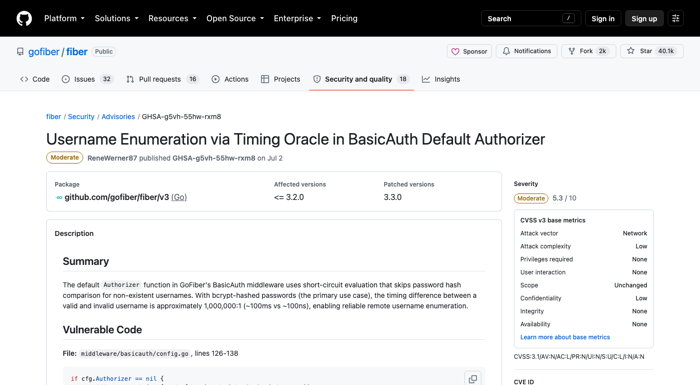Click the repository icon beside gofiber
Viewport: 700px width, 385px height.
click(20, 52)
